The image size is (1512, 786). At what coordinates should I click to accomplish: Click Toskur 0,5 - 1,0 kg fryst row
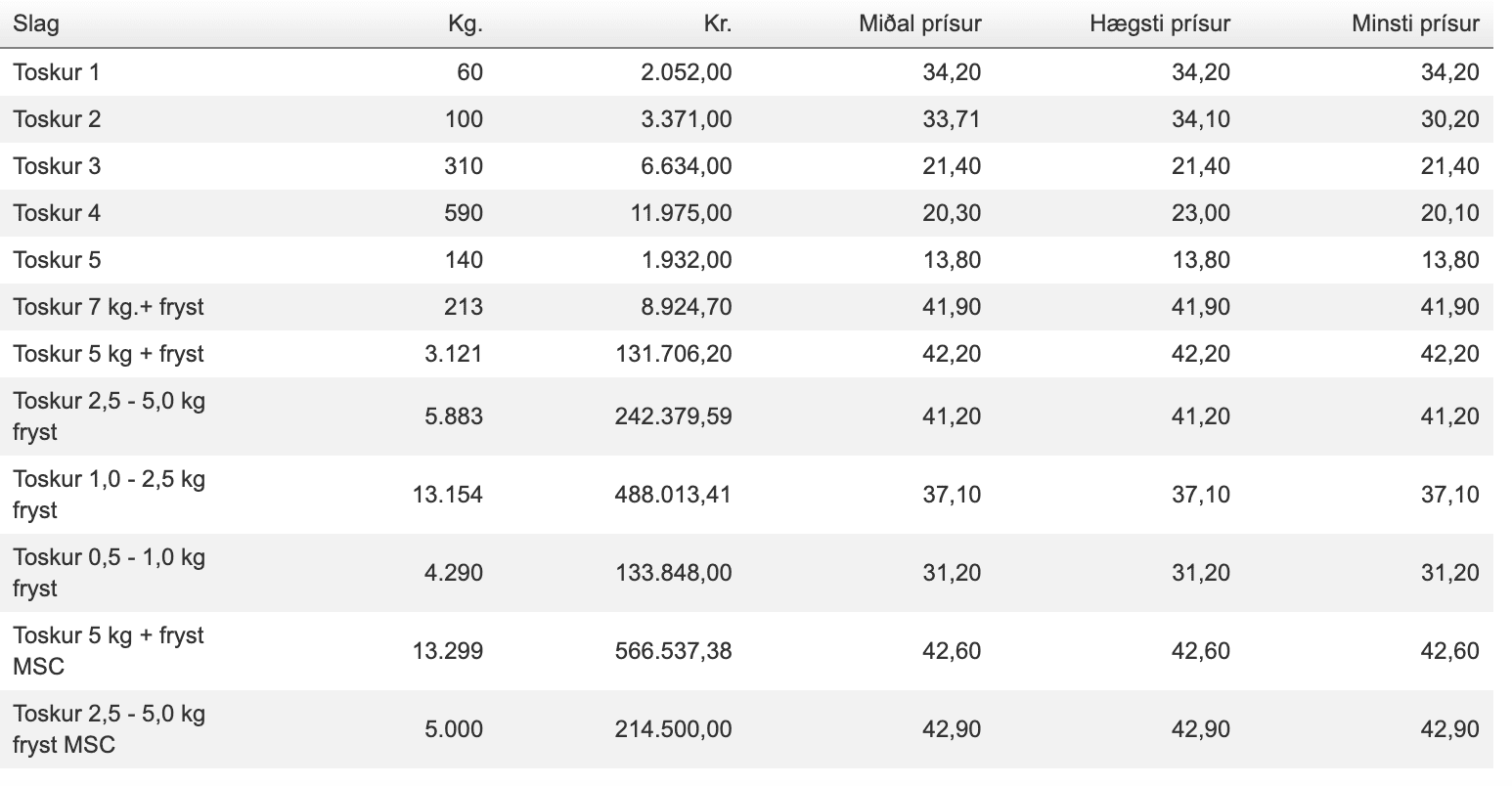[109, 573]
